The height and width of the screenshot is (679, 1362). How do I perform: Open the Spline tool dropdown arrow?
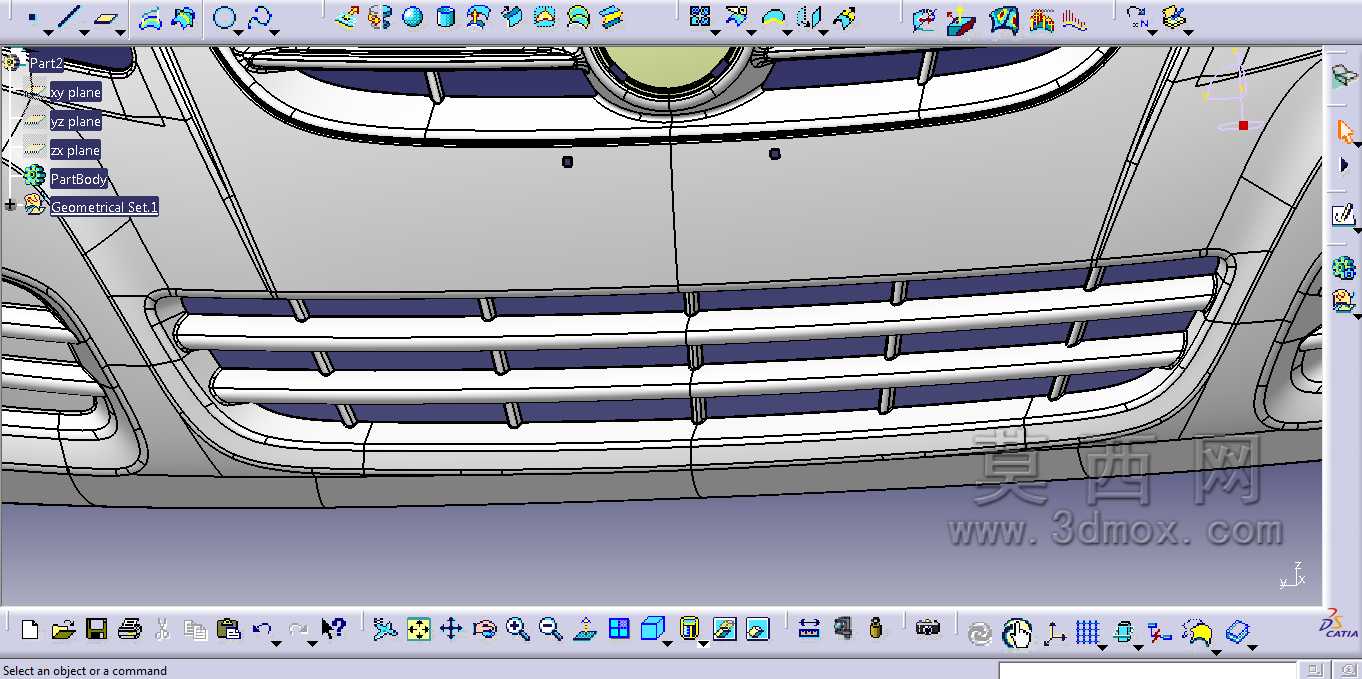click(275, 33)
